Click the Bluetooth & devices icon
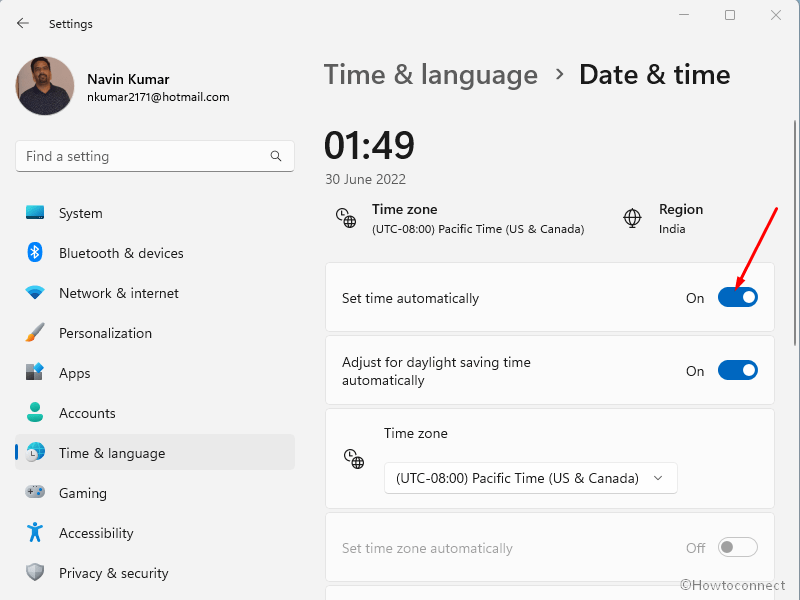Image resolution: width=800 pixels, height=600 pixels. click(35, 253)
